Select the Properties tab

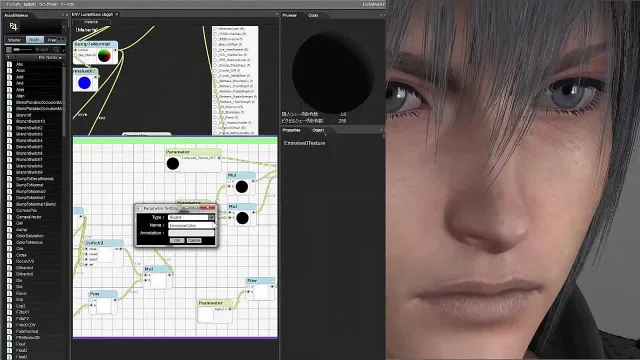pos(291,130)
